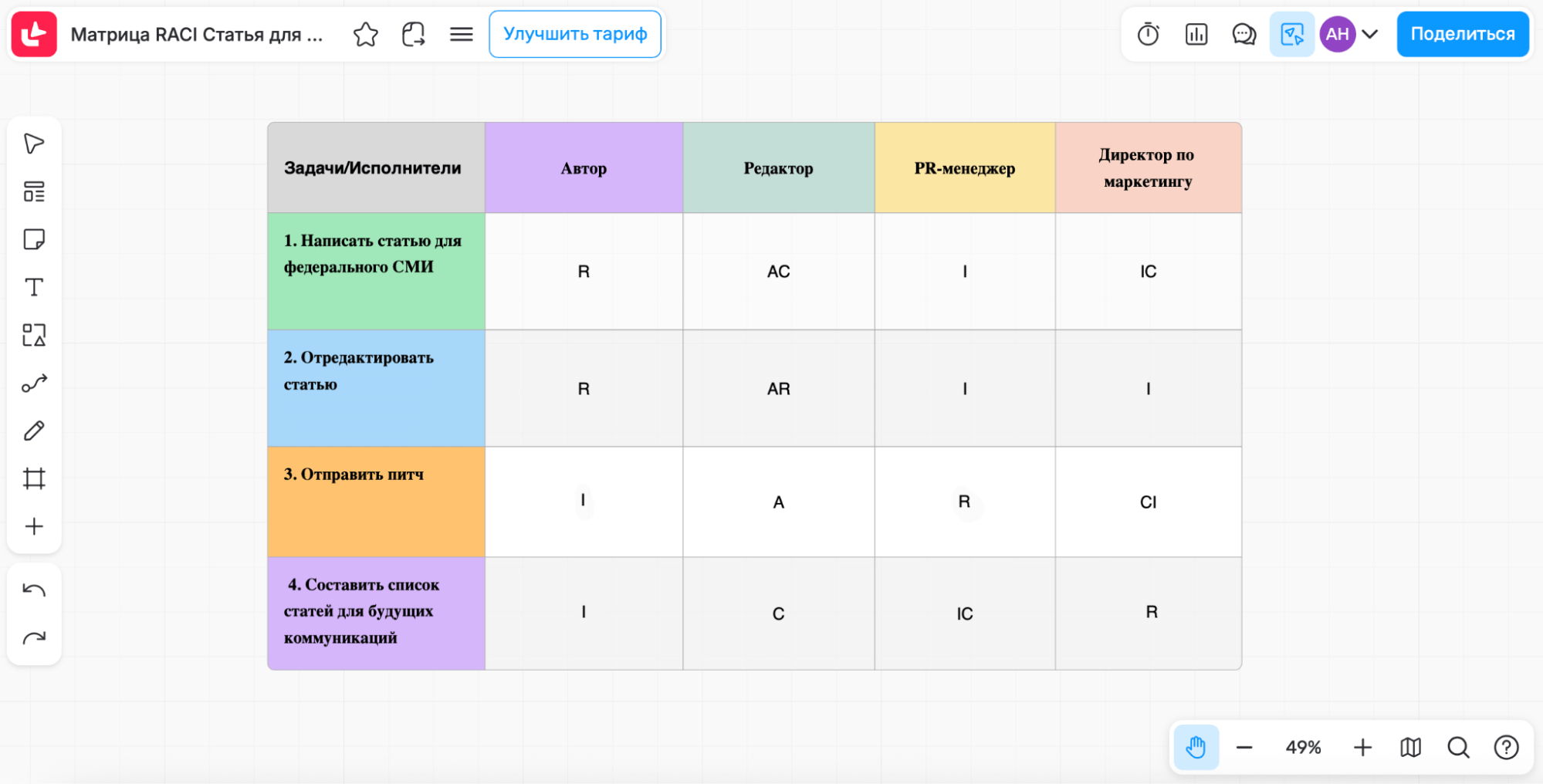Choose the connector line tool
This screenshot has width=1543, height=784.
tap(34, 383)
